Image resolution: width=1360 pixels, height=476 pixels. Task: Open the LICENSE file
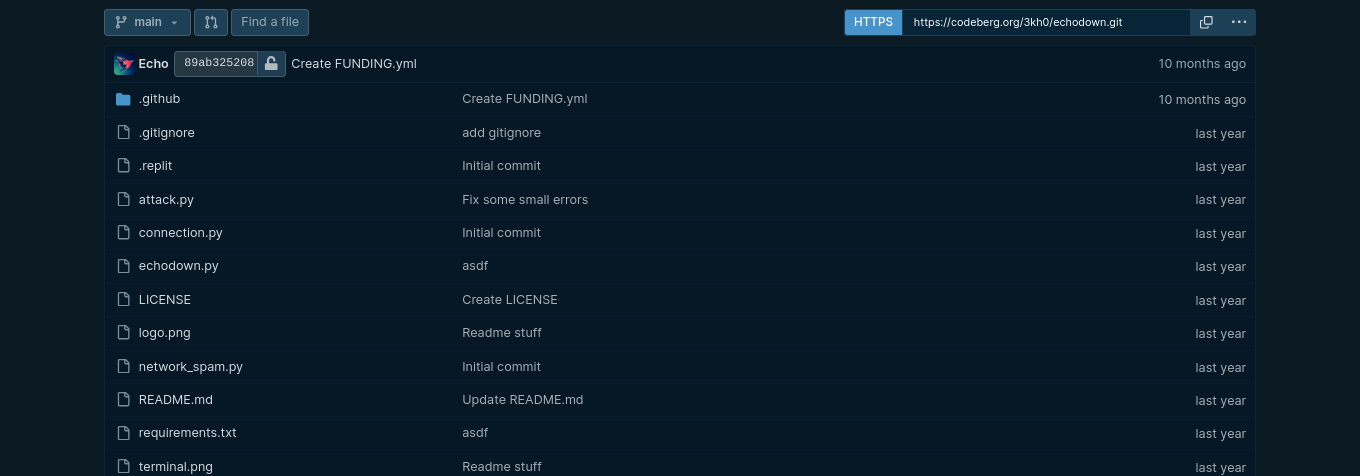[165, 299]
